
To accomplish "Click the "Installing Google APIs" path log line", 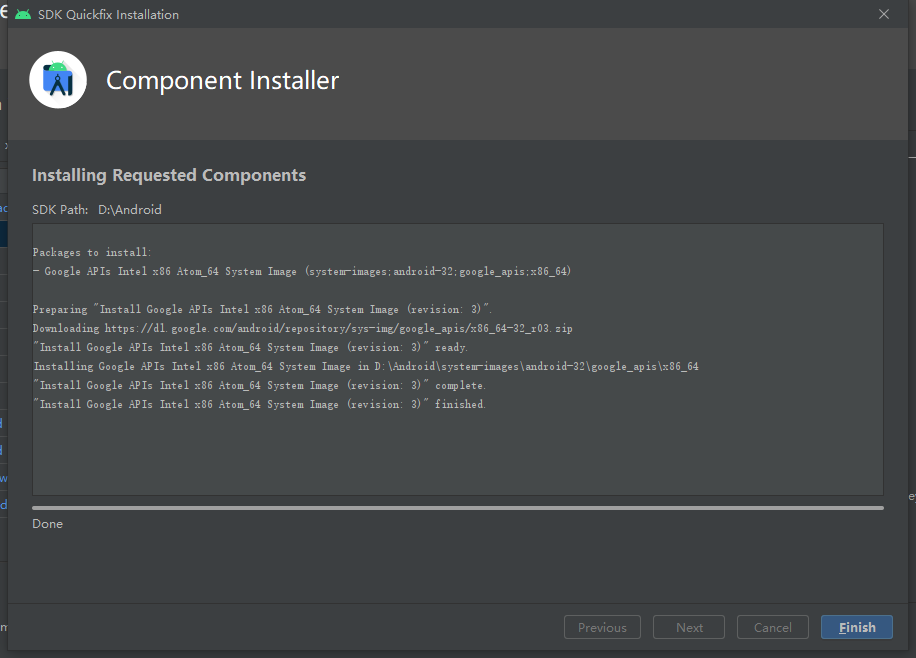I will pos(365,366).
